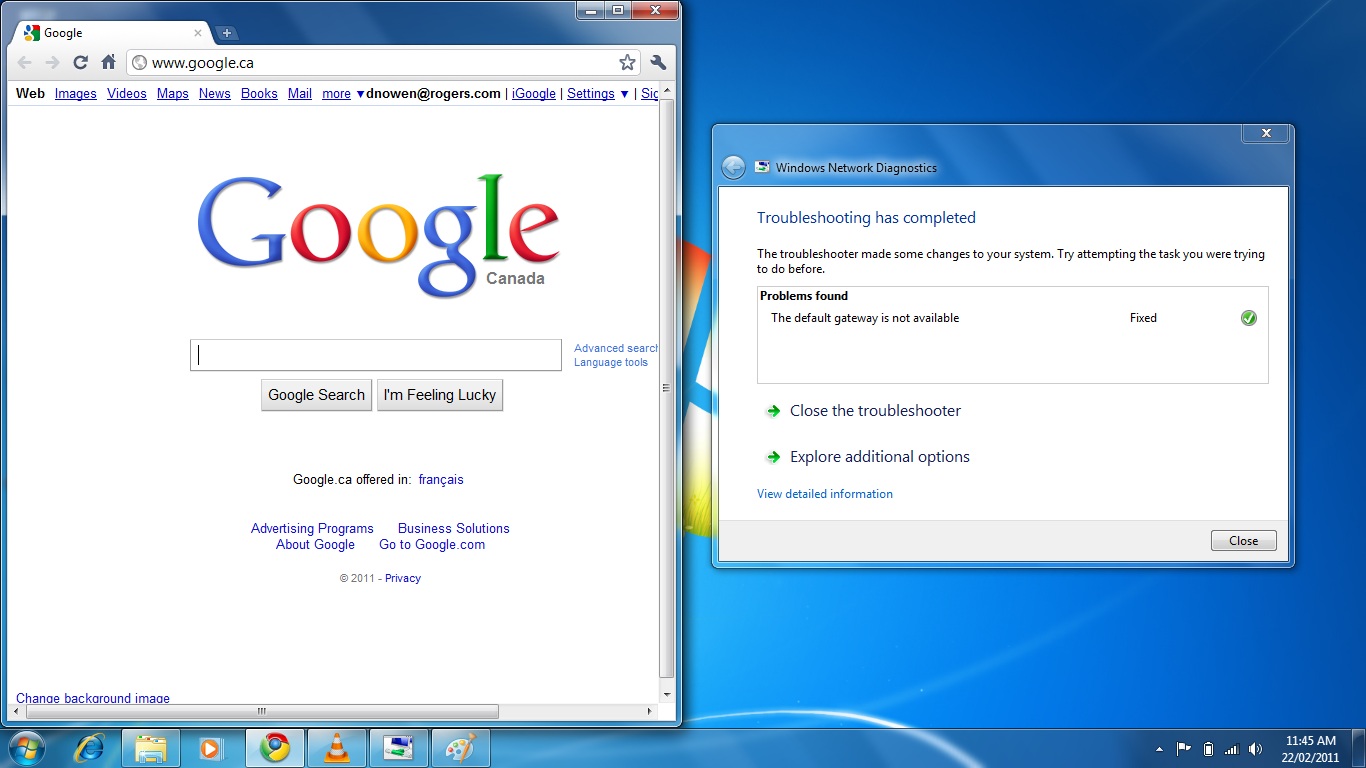Open VLC media player from taskbar
Image resolution: width=1366 pixels, height=768 pixels.
[x=337, y=748]
